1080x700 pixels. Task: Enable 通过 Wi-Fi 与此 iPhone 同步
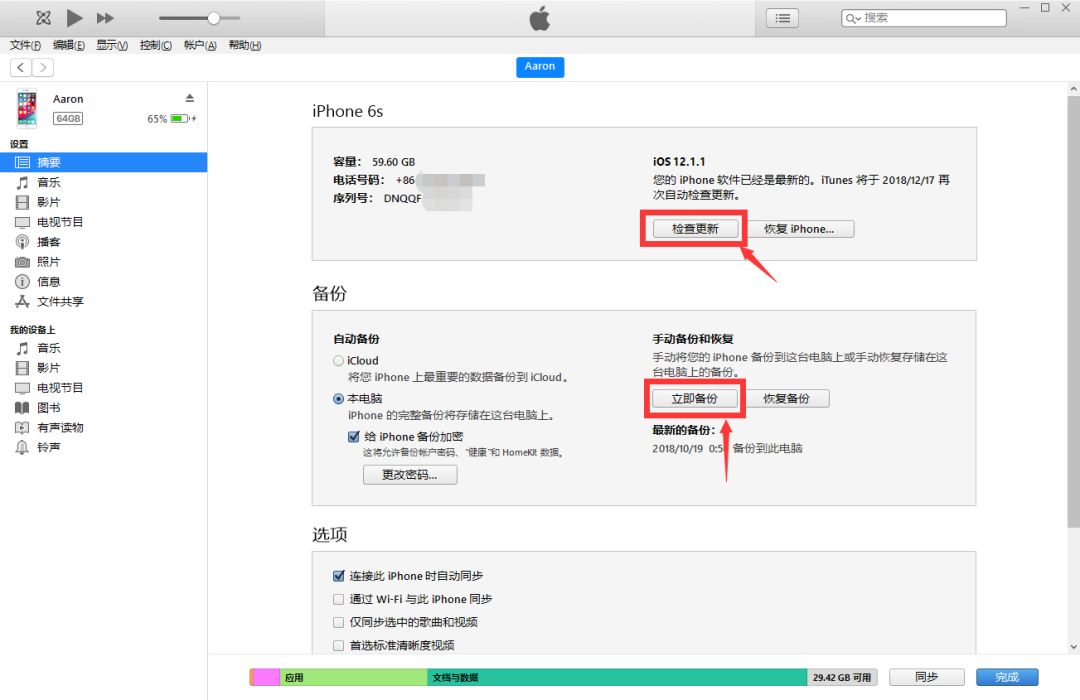(x=338, y=598)
